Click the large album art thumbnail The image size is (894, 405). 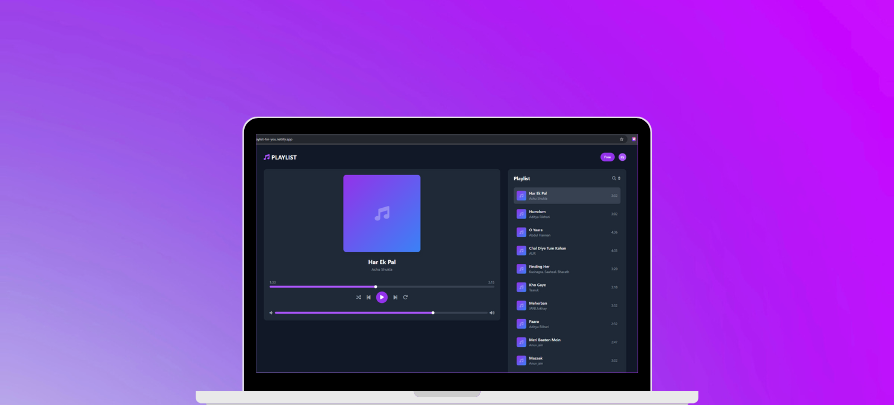coord(381,213)
